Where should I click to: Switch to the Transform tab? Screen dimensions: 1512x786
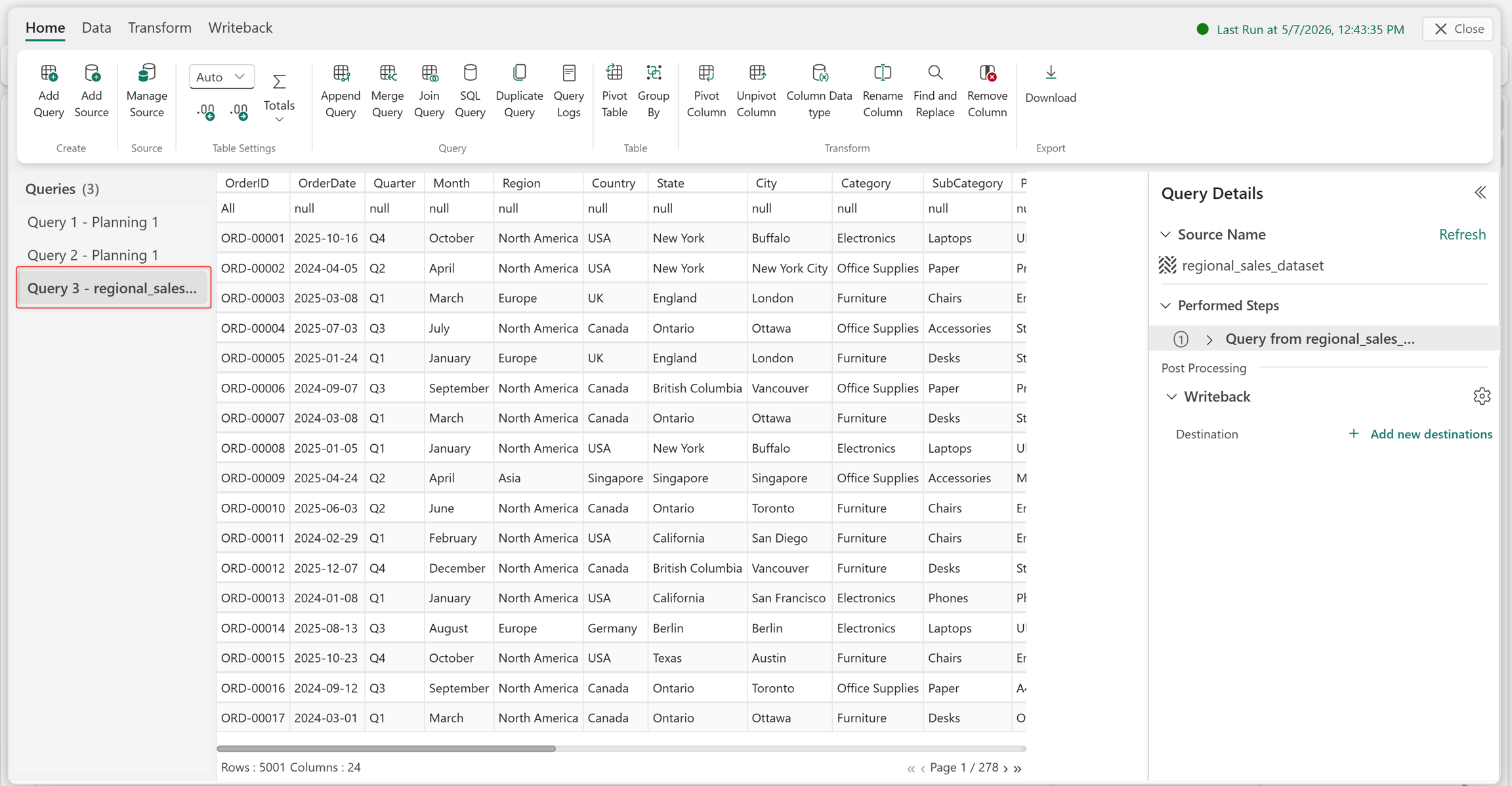coord(159,28)
